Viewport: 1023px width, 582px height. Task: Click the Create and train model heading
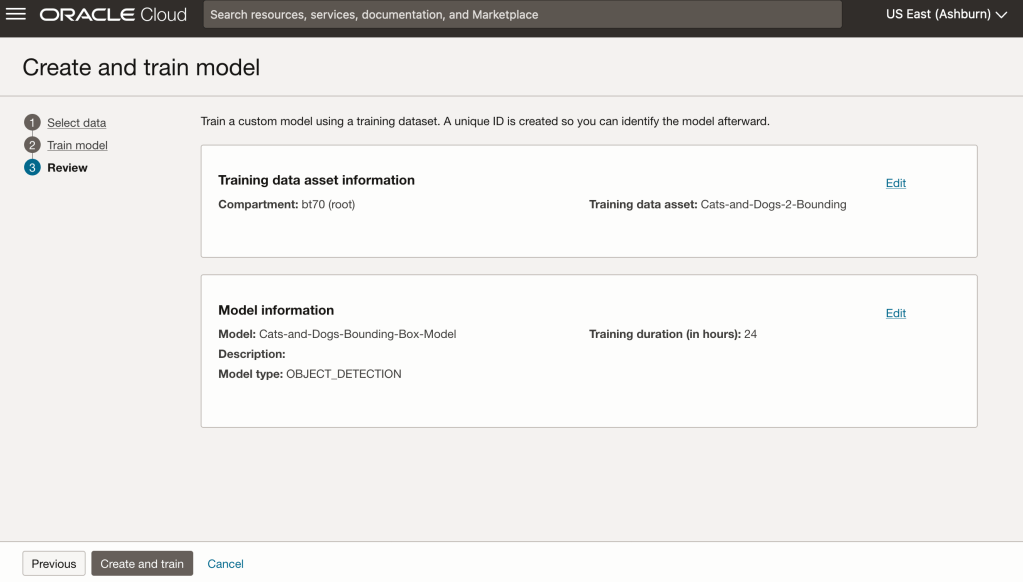coord(141,68)
